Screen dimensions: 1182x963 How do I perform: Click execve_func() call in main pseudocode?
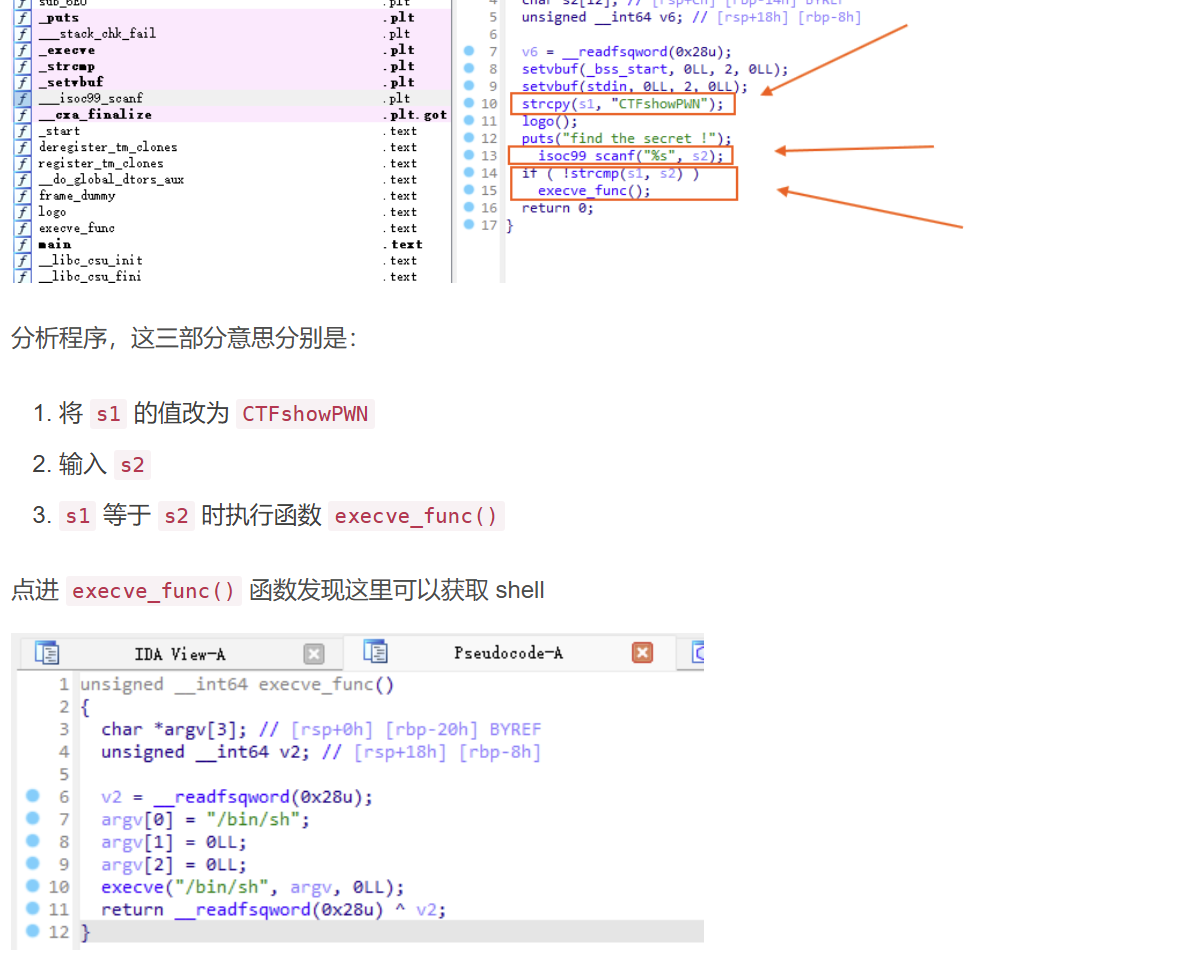594,191
